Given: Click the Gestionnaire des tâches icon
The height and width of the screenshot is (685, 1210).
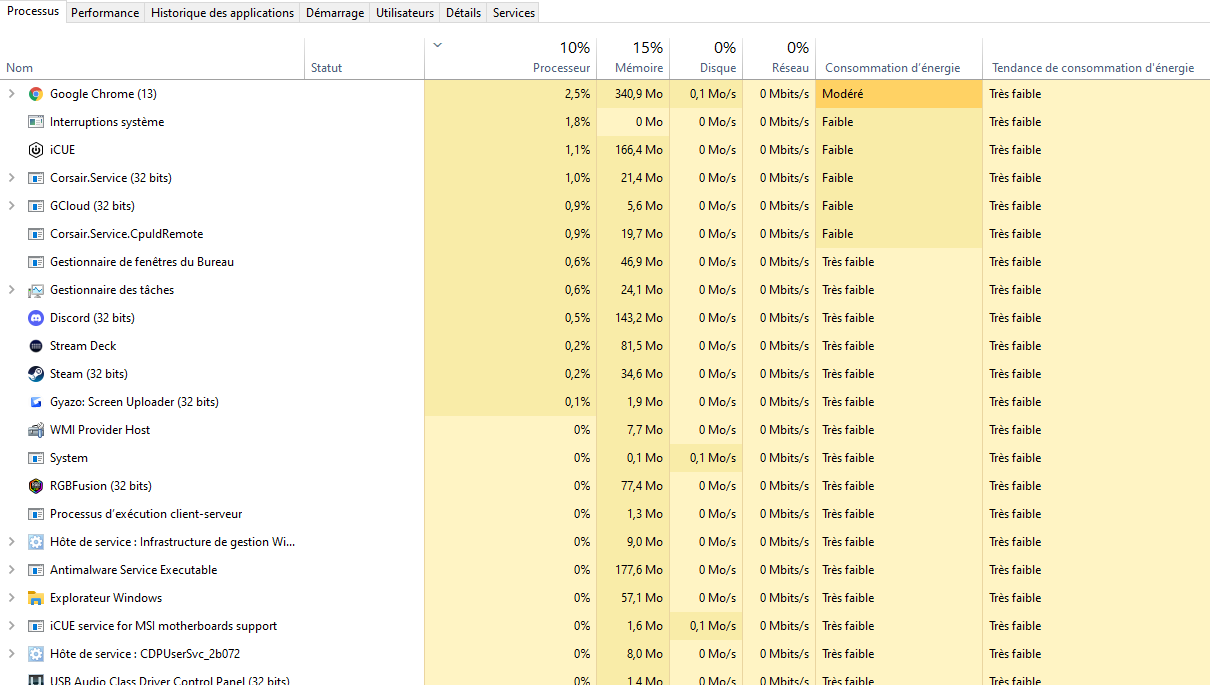Looking at the screenshot, I should [36, 290].
